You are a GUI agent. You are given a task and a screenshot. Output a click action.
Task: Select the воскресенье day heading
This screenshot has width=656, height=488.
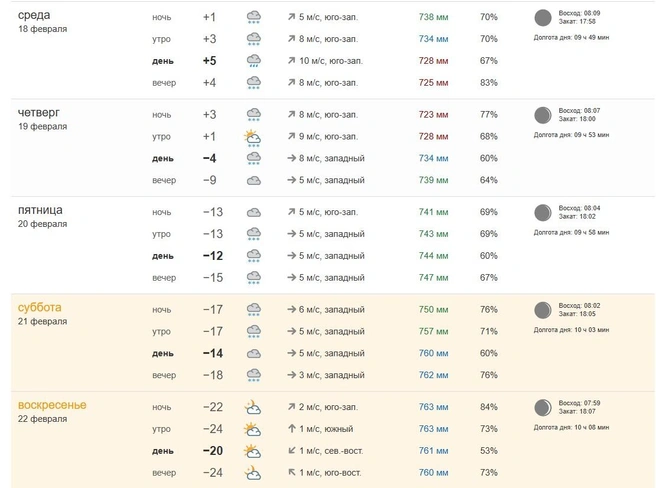point(52,405)
